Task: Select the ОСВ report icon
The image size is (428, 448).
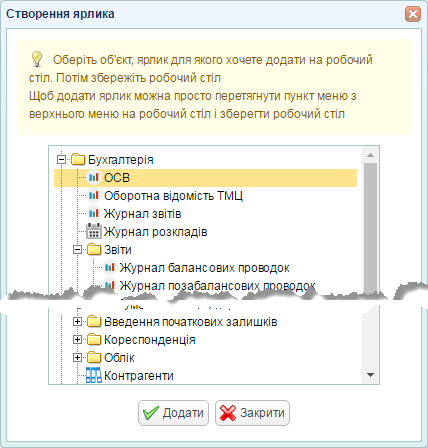Action: (94, 177)
